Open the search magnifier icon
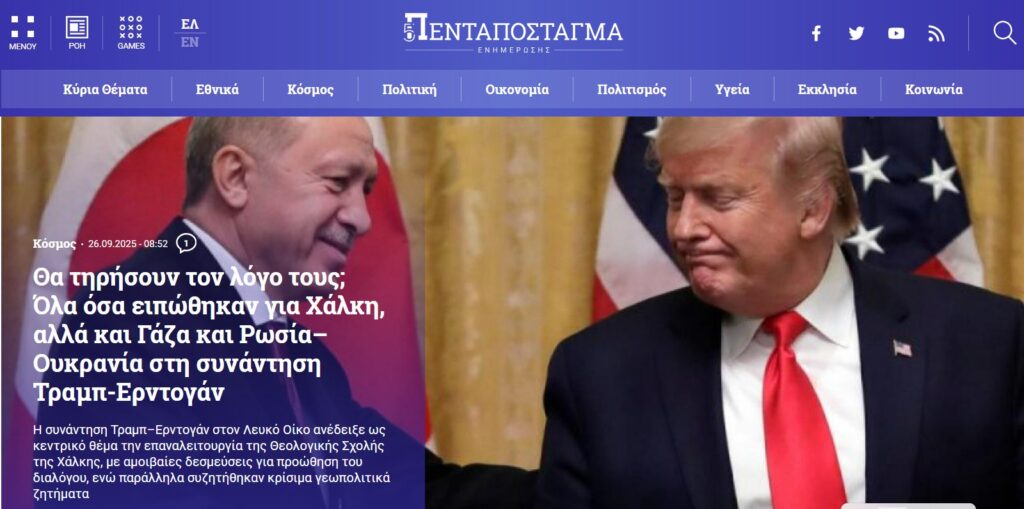This screenshot has height=509, width=1024. pos(1004,33)
